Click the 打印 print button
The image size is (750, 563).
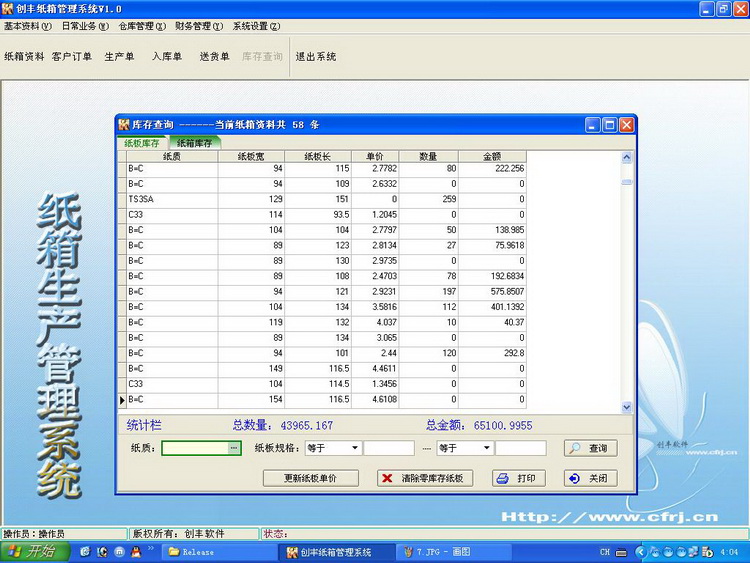click(x=520, y=479)
